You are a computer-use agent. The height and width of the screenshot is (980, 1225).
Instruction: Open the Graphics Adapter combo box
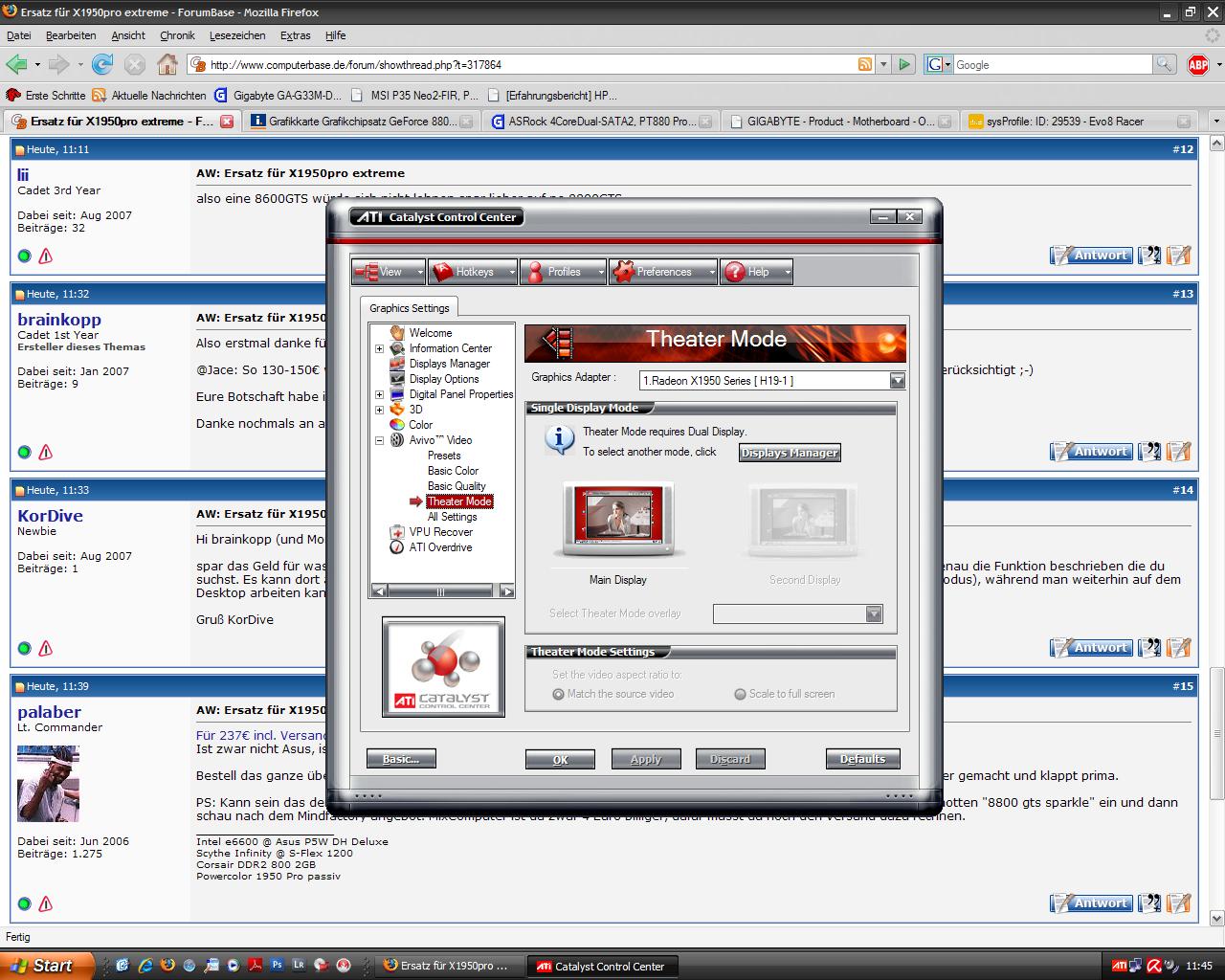coord(772,381)
